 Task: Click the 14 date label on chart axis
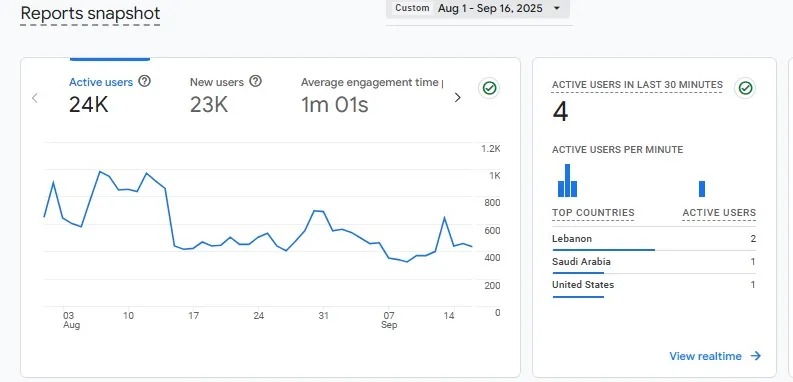pyautogui.click(x=449, y=316)
